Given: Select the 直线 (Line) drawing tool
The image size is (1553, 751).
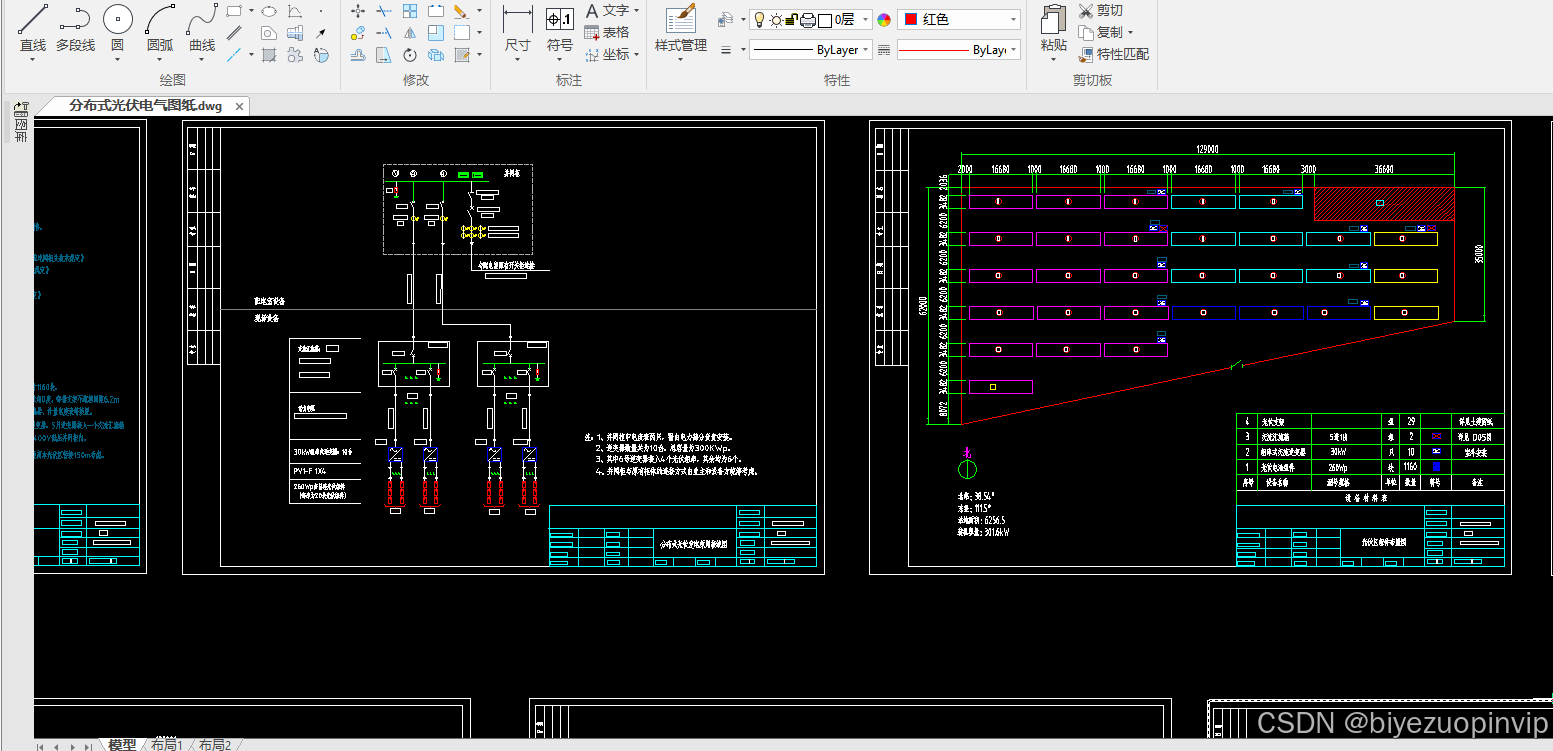Looking at the screenshot, I should click(33, 29).
